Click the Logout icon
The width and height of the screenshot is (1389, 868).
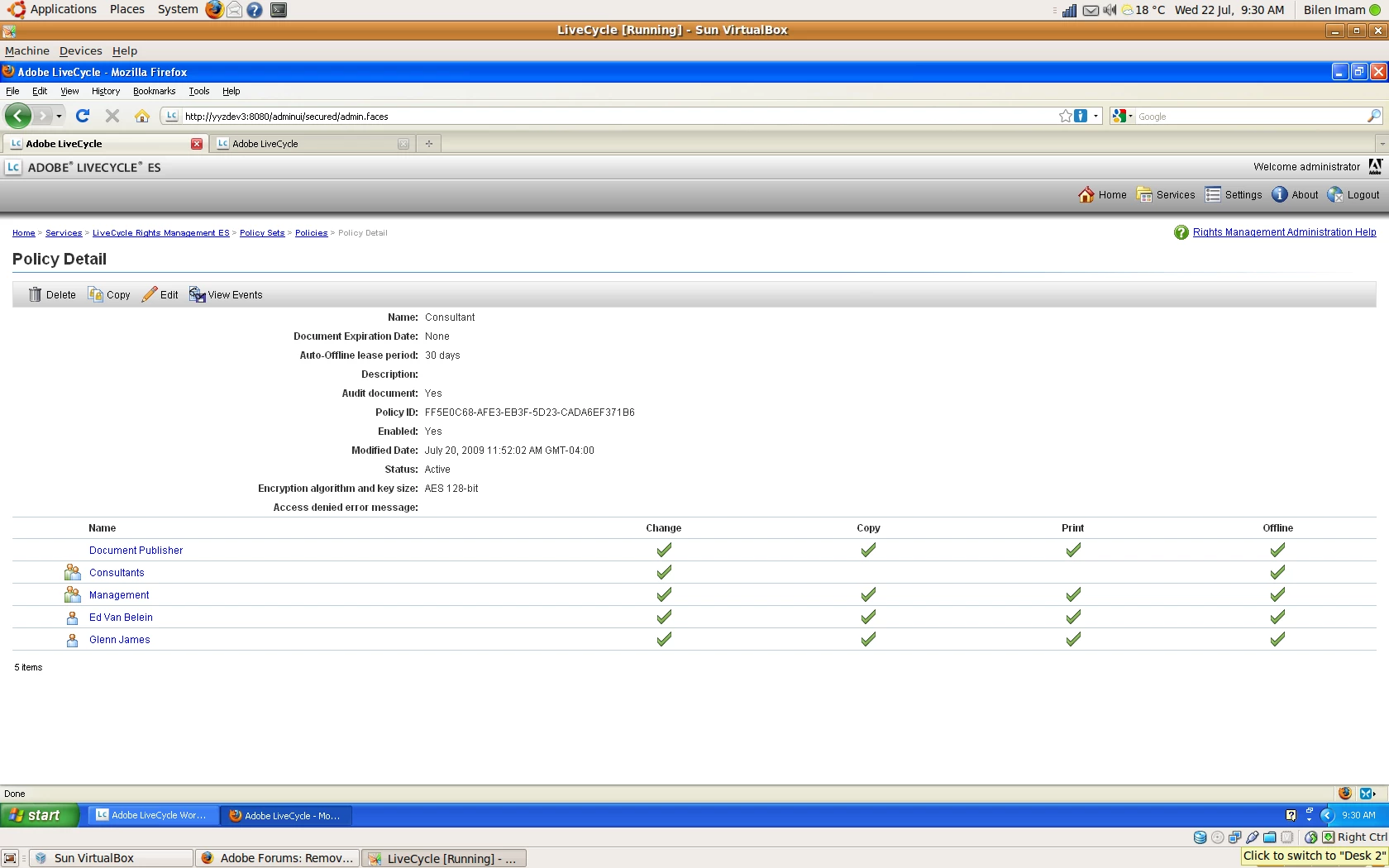[1335, 194]
